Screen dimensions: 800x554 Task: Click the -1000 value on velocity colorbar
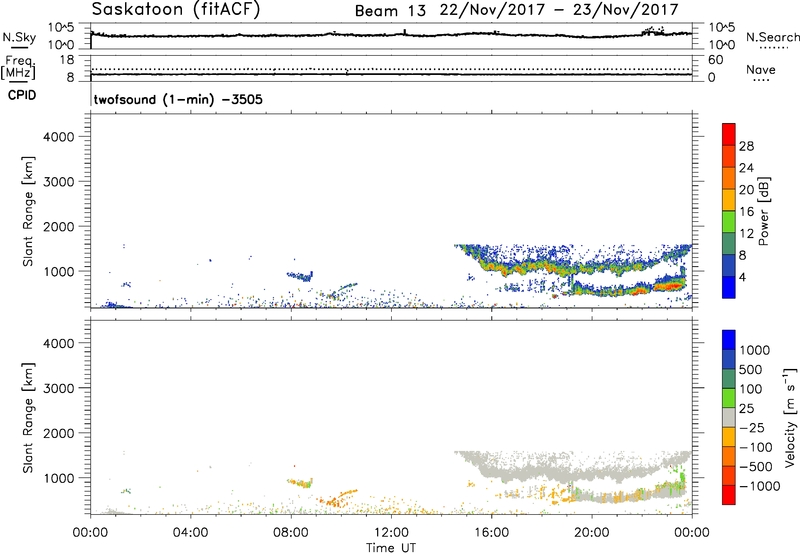point(760,486)
